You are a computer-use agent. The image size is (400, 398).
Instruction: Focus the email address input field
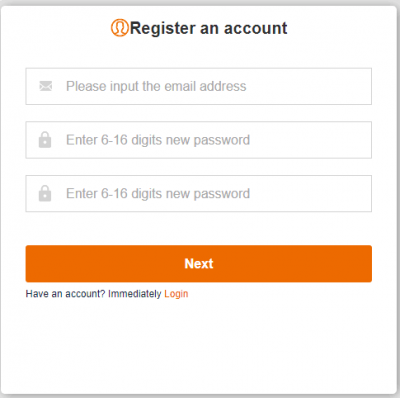click(199, 86)
